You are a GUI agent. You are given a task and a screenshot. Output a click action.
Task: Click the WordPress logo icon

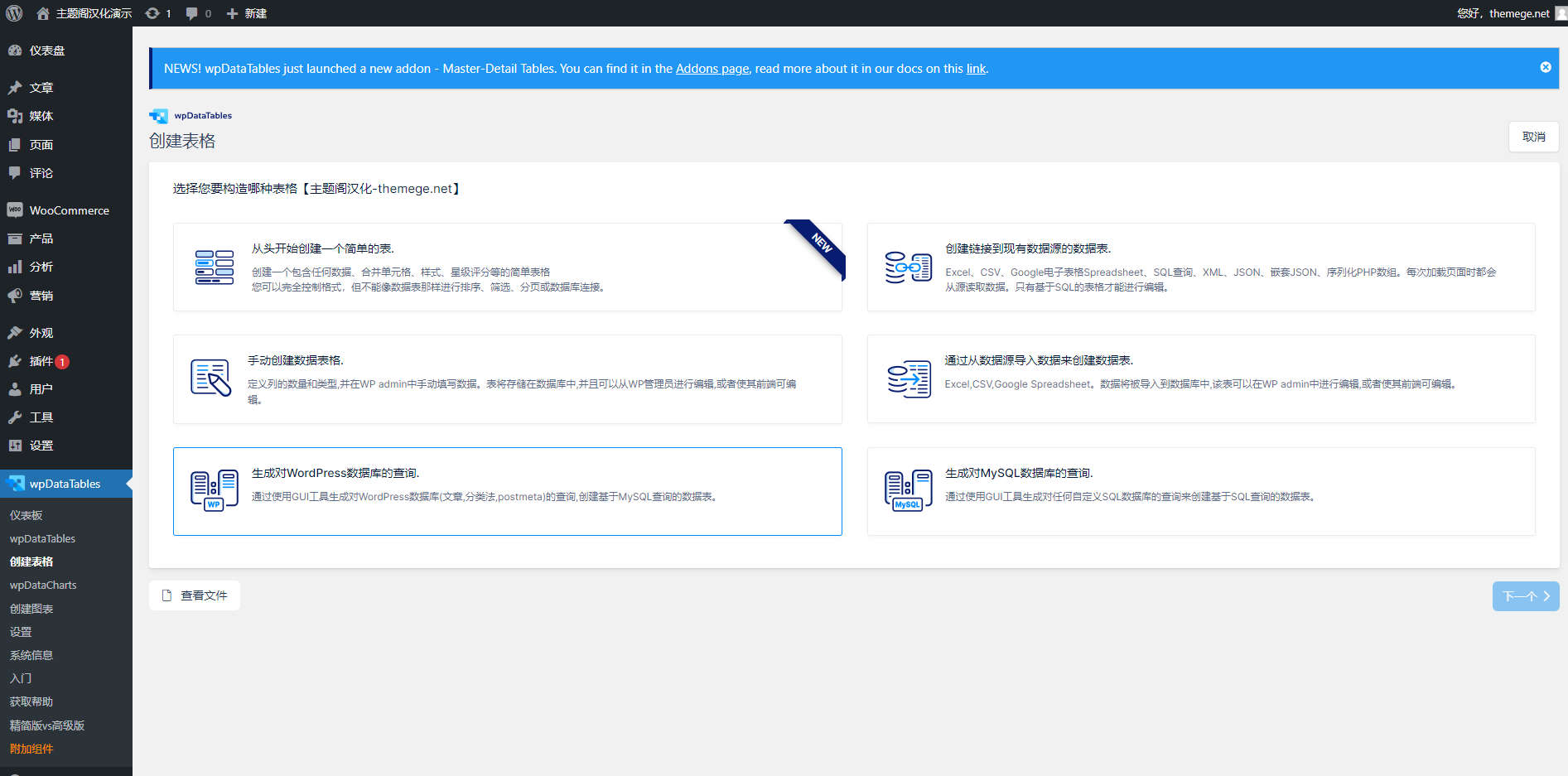[x=14, y=13]
